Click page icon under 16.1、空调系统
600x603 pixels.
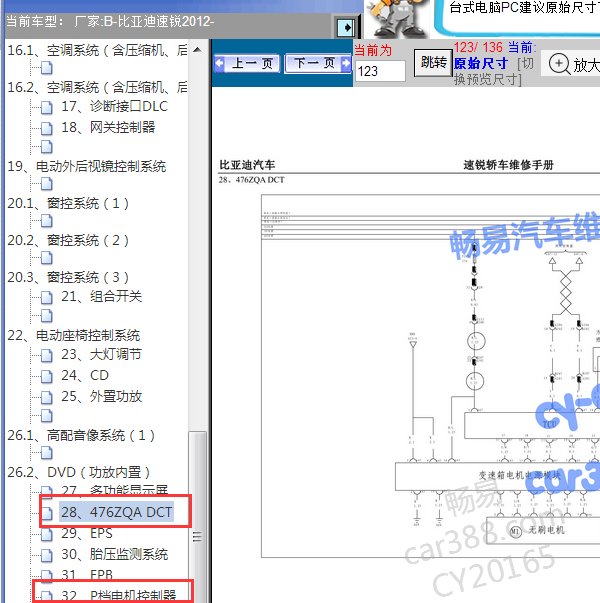[x=47, y=68]
